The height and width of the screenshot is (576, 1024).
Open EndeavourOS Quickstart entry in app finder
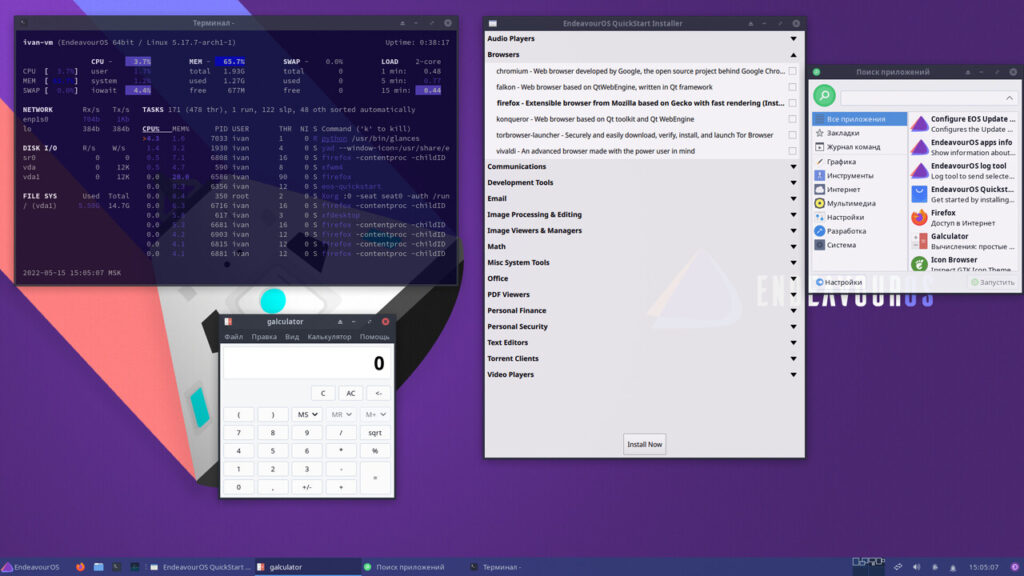point(919,194)
